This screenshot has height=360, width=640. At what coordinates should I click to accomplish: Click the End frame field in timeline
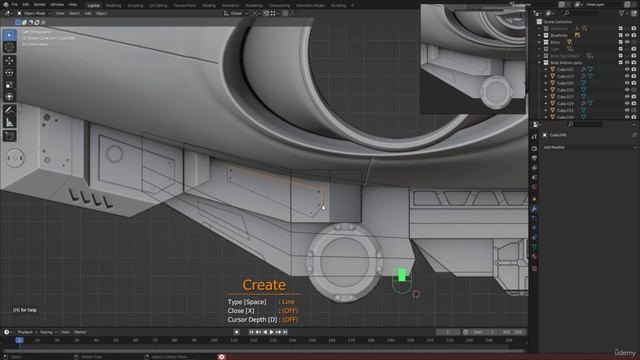click(513, 332)
